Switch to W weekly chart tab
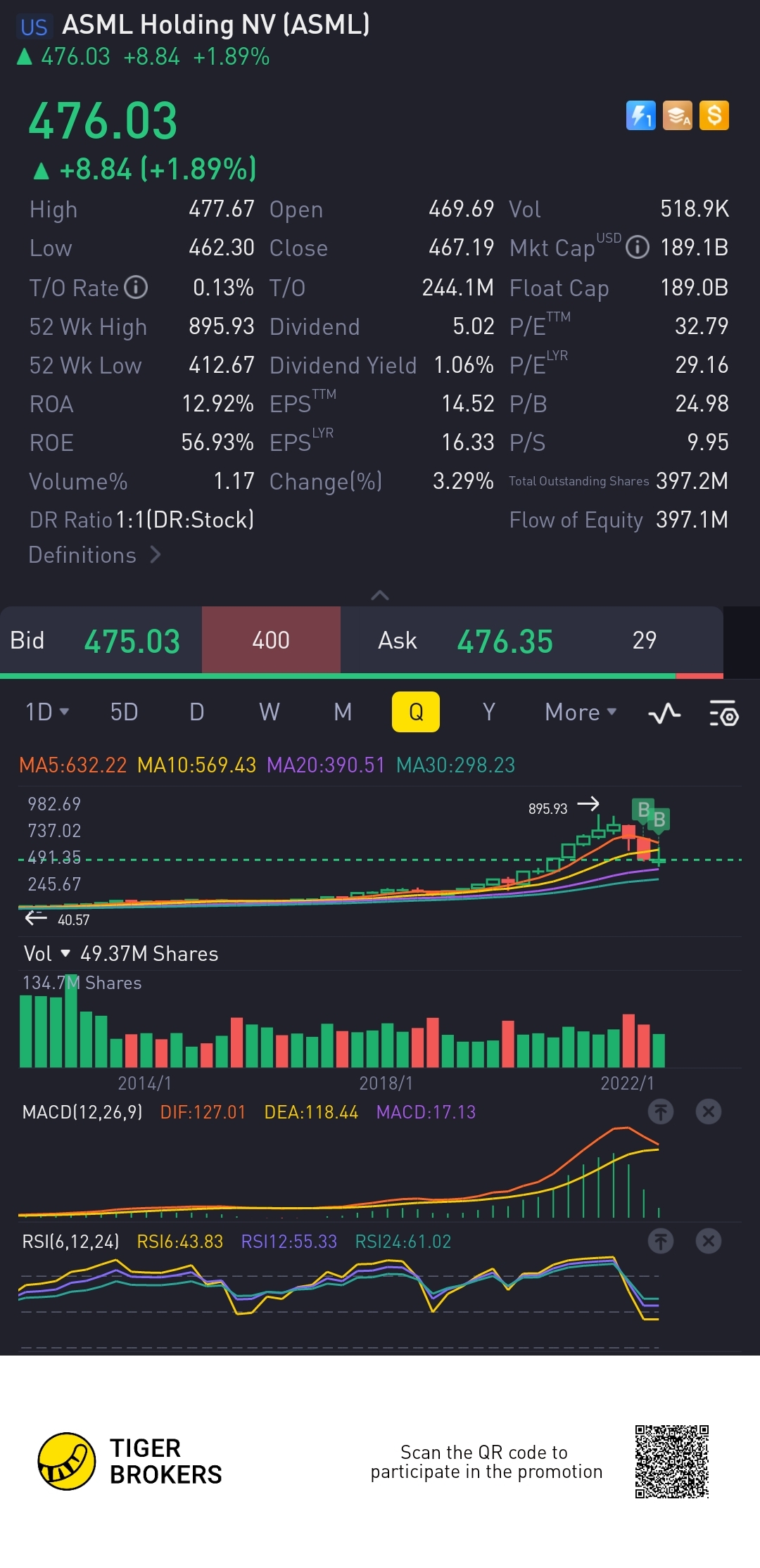This screenshot has width=760, height=1568. click(x=270, y=712)
